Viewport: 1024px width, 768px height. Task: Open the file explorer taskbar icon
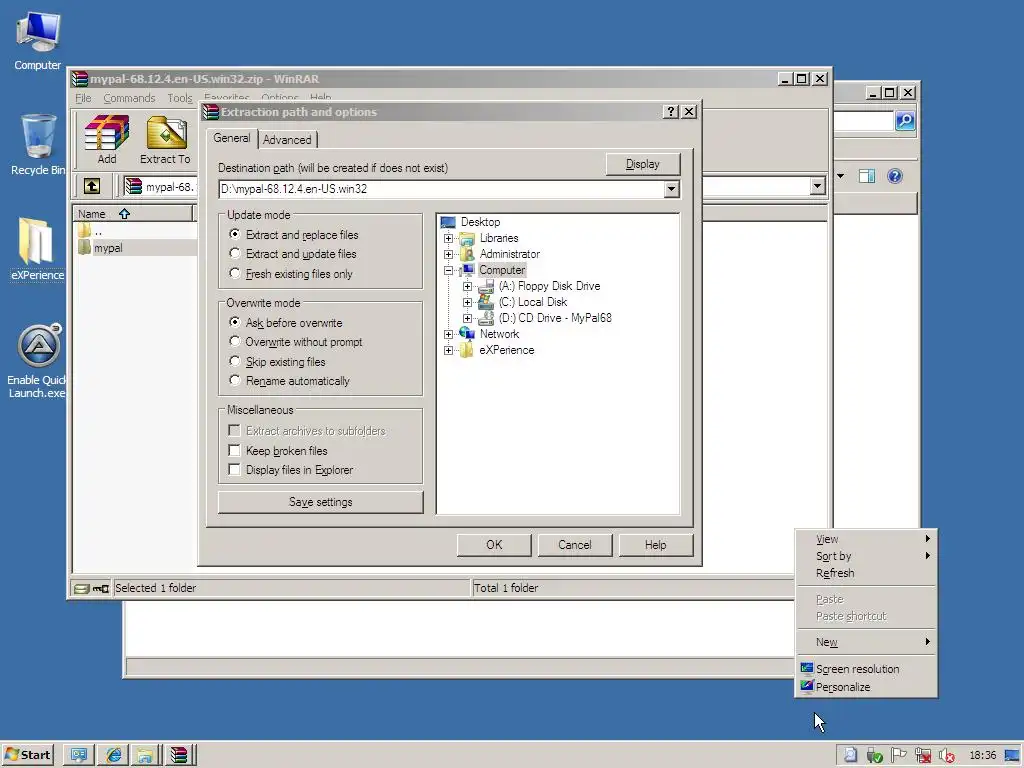pos(145,755)
